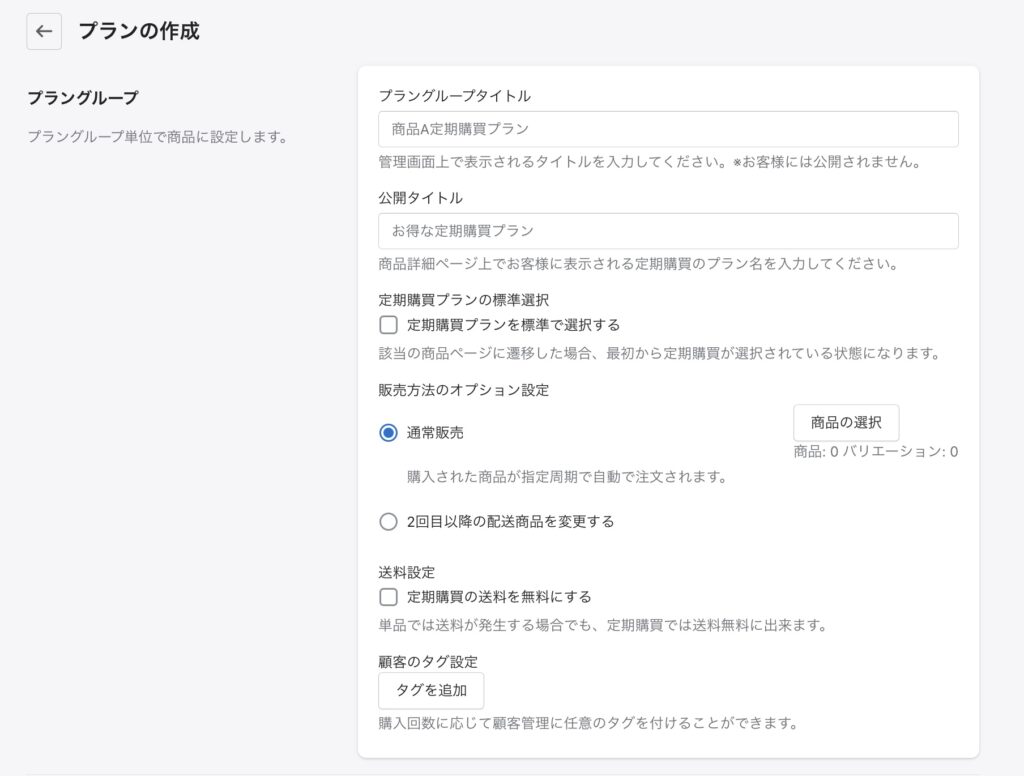Enable 定期購買プランを標準で選択する checkbox
The height and width of the screenshot is (776, 1024).
(x=389, y=325)
